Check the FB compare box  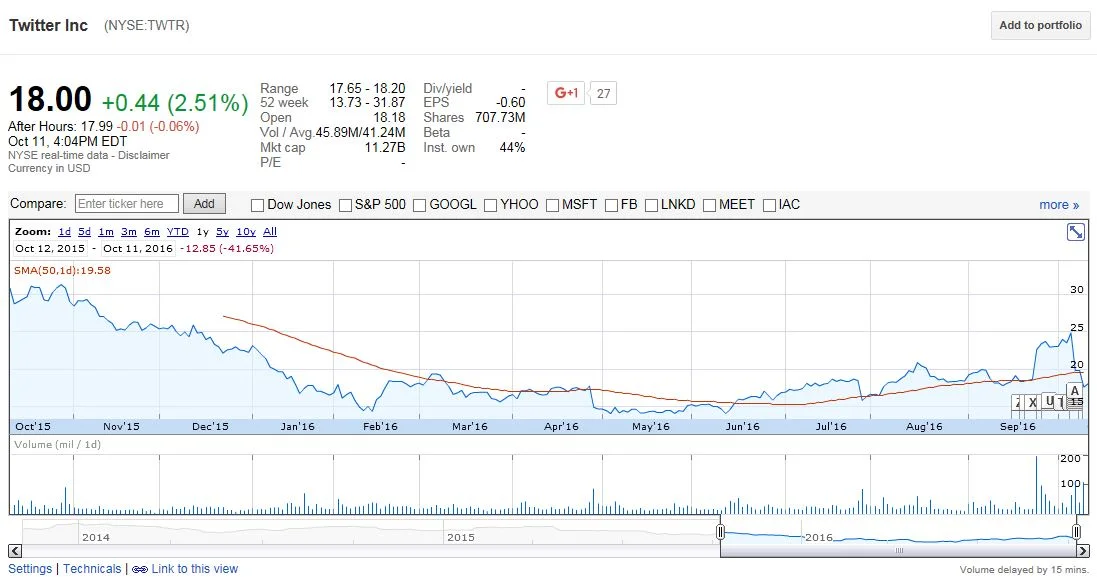pyautogui.click(x=611, y=205)
